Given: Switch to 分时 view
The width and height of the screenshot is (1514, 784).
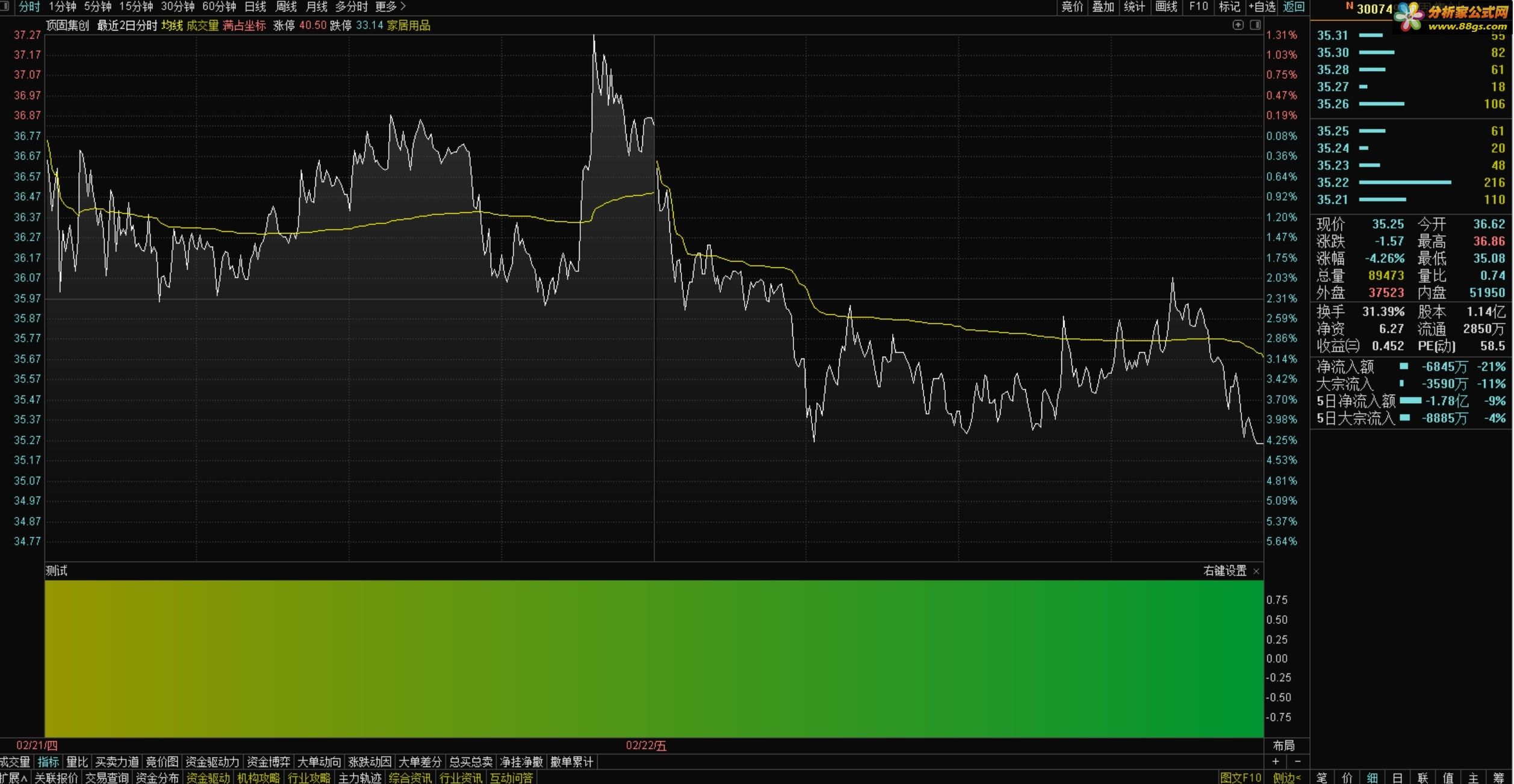Looking at the screenshot, I should click(x=29, y=7).
